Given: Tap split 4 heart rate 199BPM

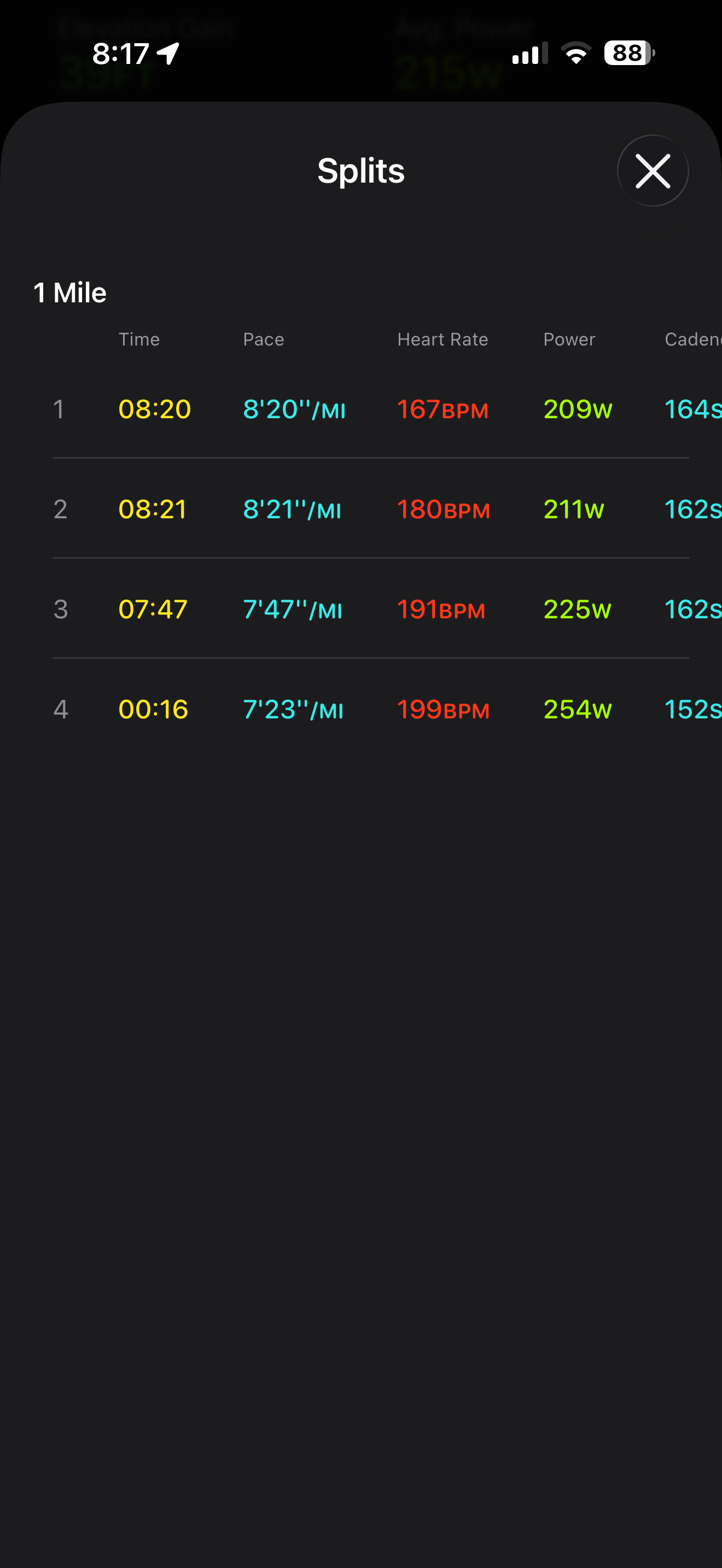Looking at the screenshot, I should [443, 709].
